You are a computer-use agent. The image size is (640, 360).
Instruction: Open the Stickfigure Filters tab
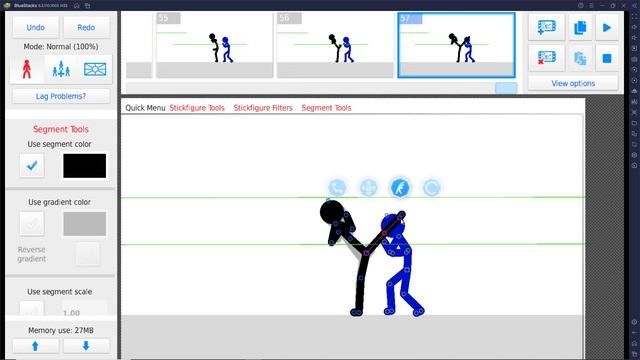pyautogui.click(x=263, y=108)
